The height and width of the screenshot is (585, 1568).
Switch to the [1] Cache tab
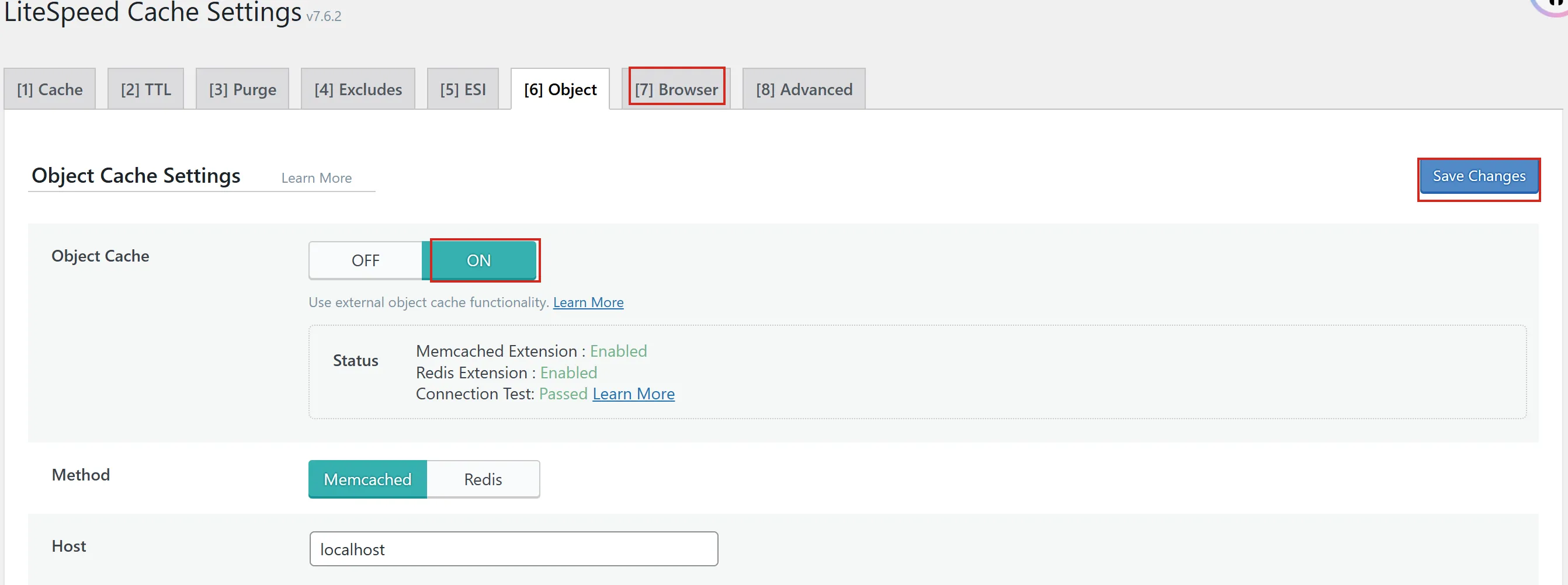point(49,89)
